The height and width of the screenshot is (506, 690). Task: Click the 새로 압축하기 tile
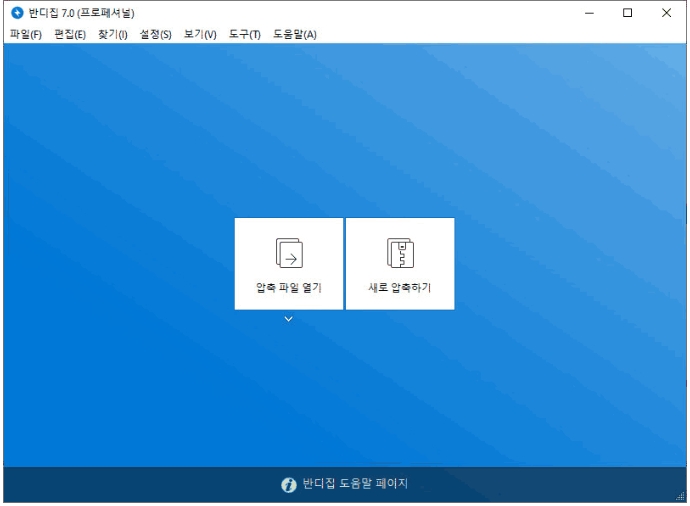400,264
